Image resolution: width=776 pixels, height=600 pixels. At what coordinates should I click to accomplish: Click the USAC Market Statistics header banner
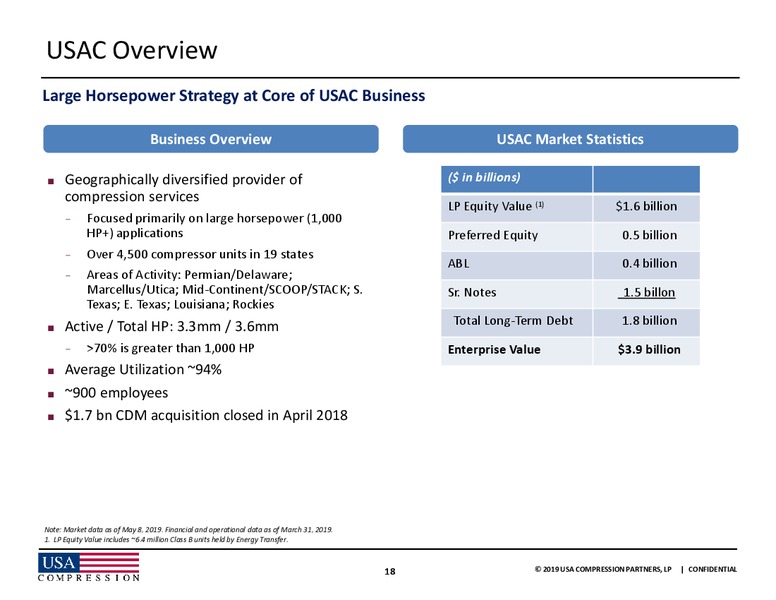[x=570, y=139]
